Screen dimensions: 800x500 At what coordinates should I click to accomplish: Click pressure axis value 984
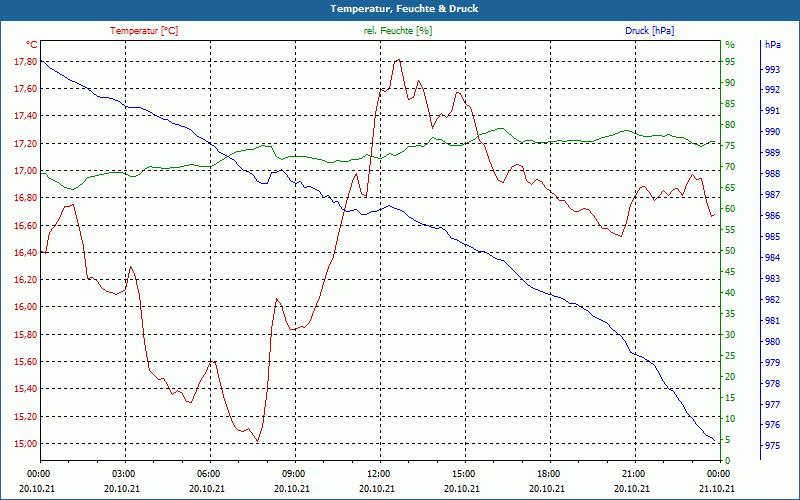click(x=772, y=258)
